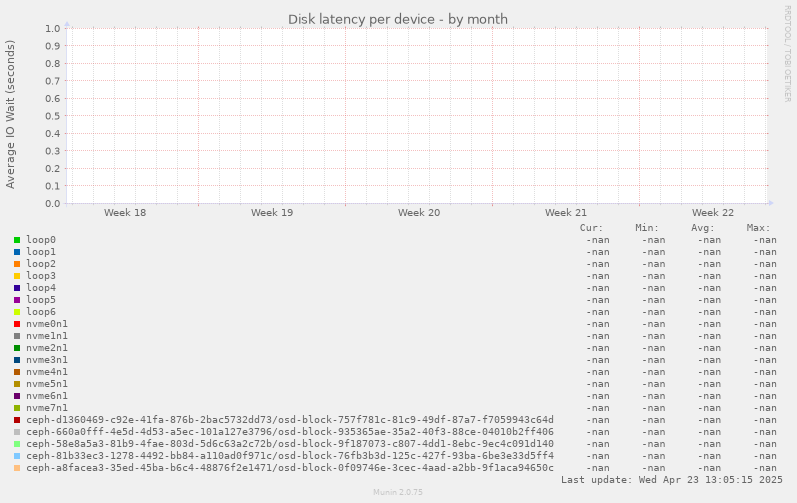Click the ceph-a8facea3 osd-block legend entry

290,468
